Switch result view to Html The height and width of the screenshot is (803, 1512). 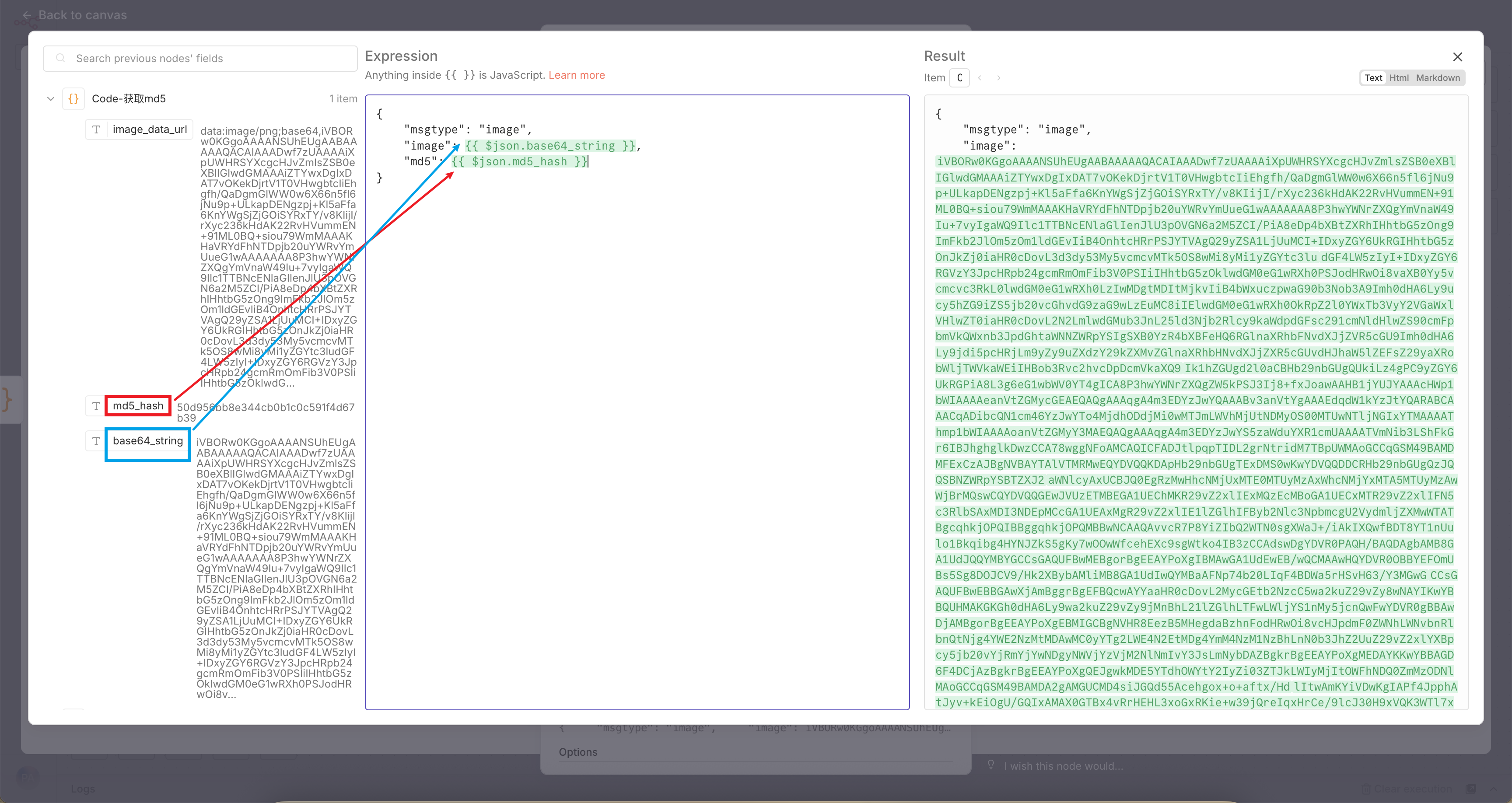(1399, 78)
